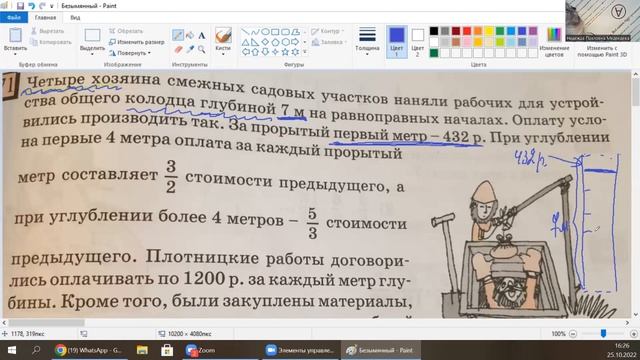Viewport: 640px width, 360px height.
Task: Open Изменение цветов color editor
Action: point(554,41)
